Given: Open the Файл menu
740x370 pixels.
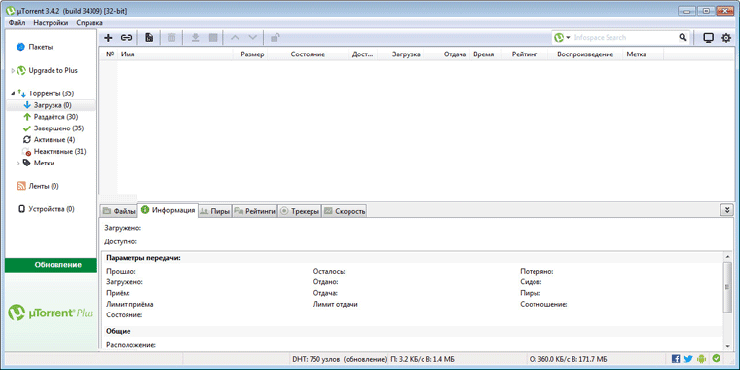Looking at the screenshot, I should (17, 23).
